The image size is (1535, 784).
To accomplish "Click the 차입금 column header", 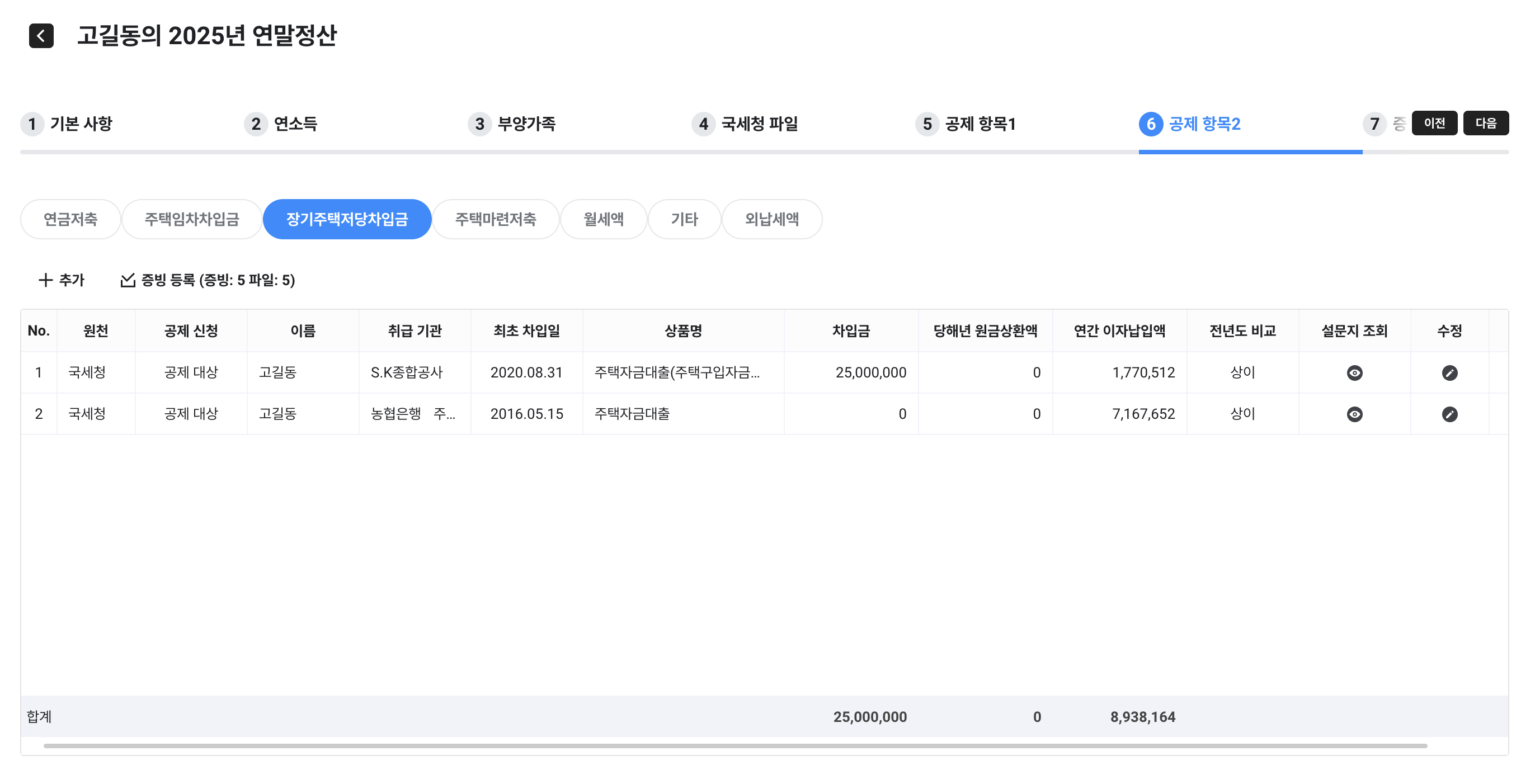I will [850, 330].
